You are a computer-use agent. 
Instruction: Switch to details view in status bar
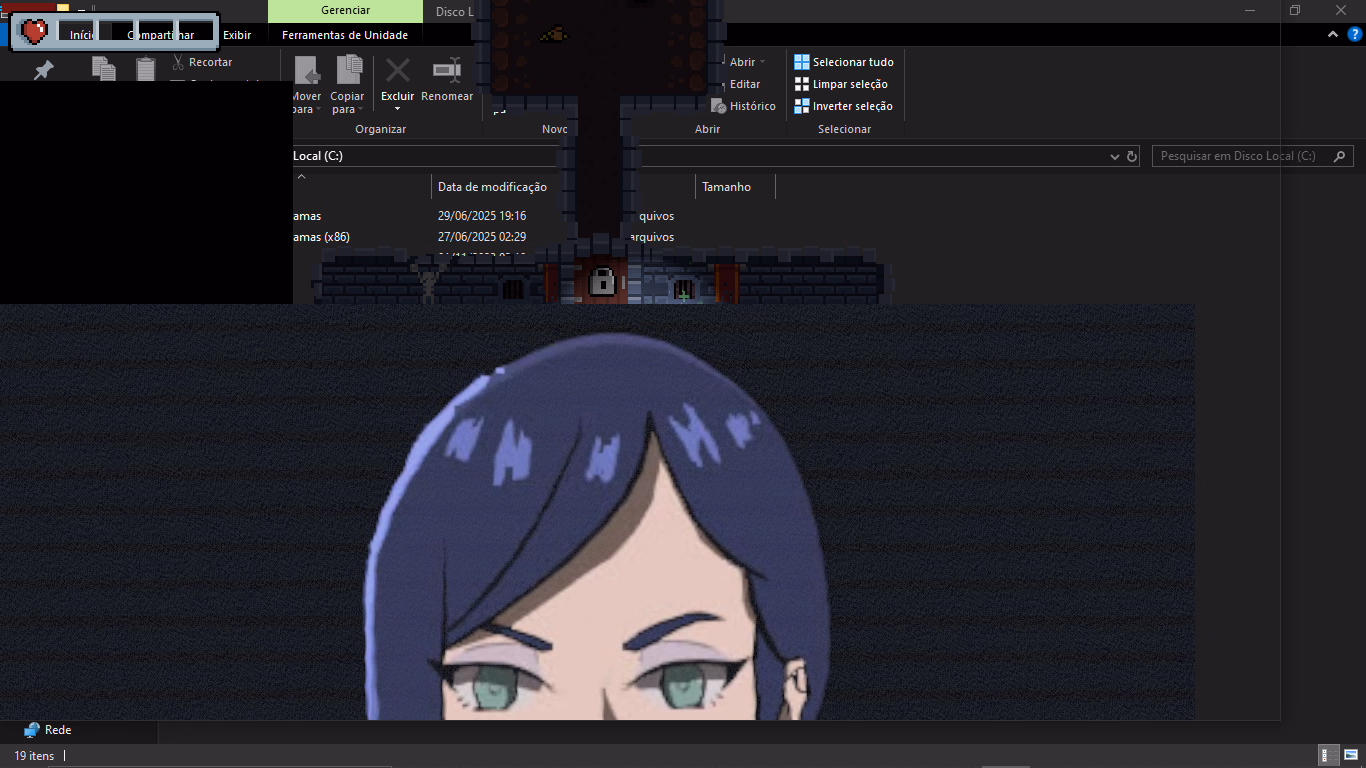pos(1330,756)
